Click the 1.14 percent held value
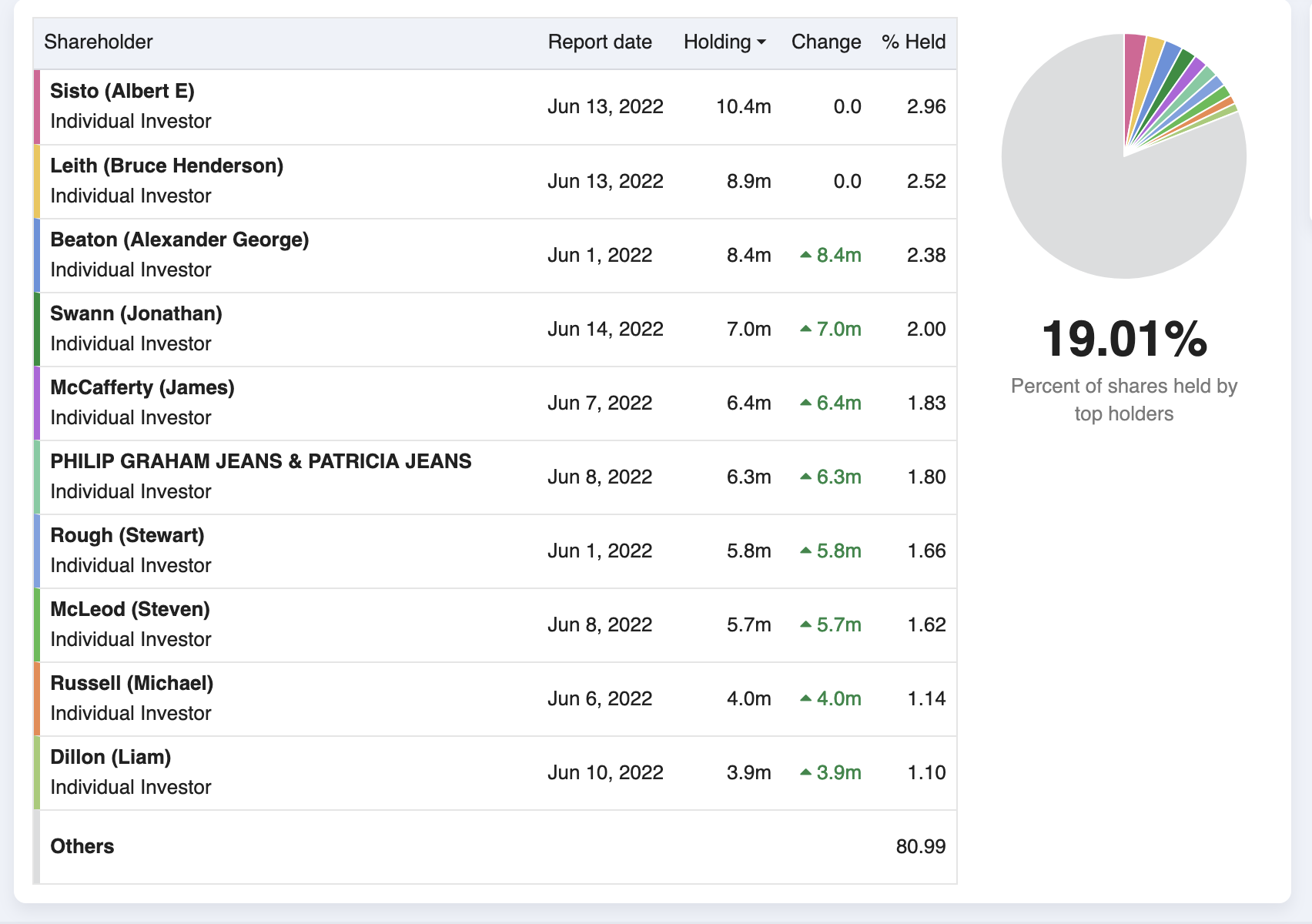 coord(926,698)
